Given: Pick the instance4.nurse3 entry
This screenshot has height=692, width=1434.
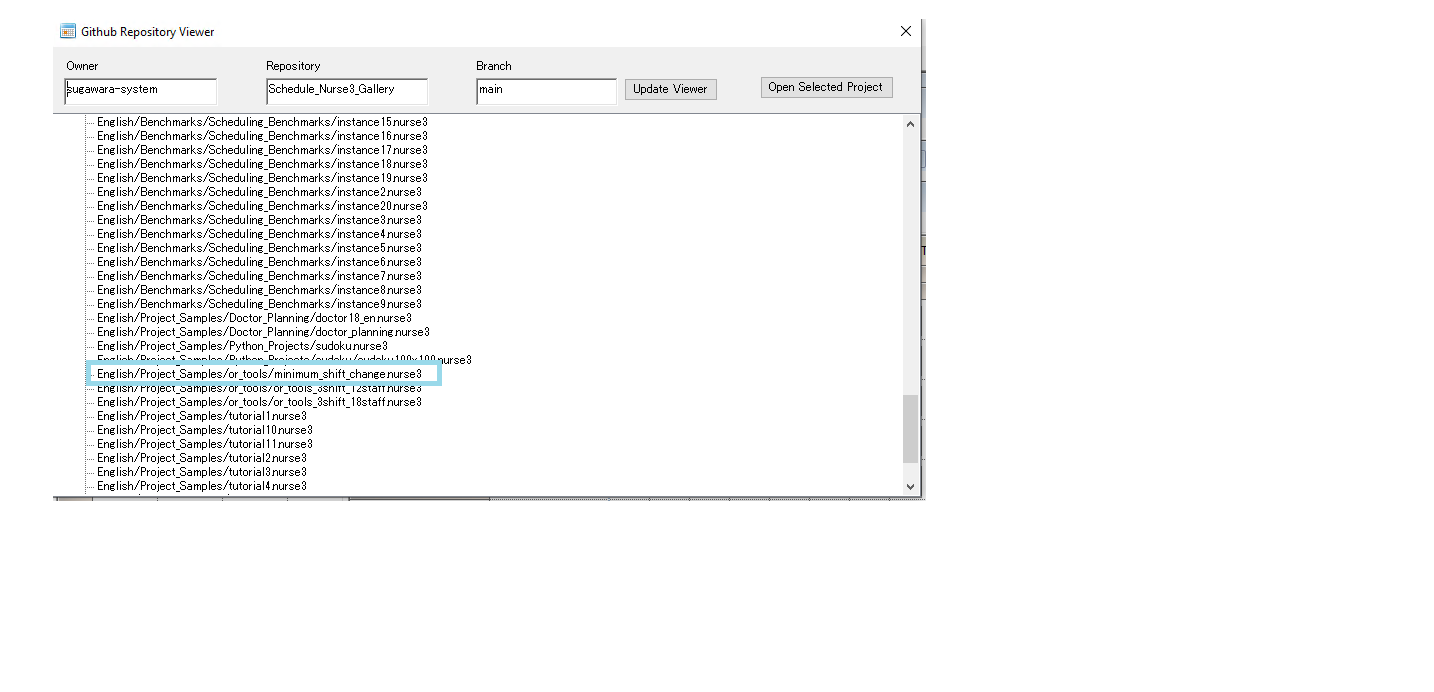Looking at the screenshot, I should click(x=259, y=234).
